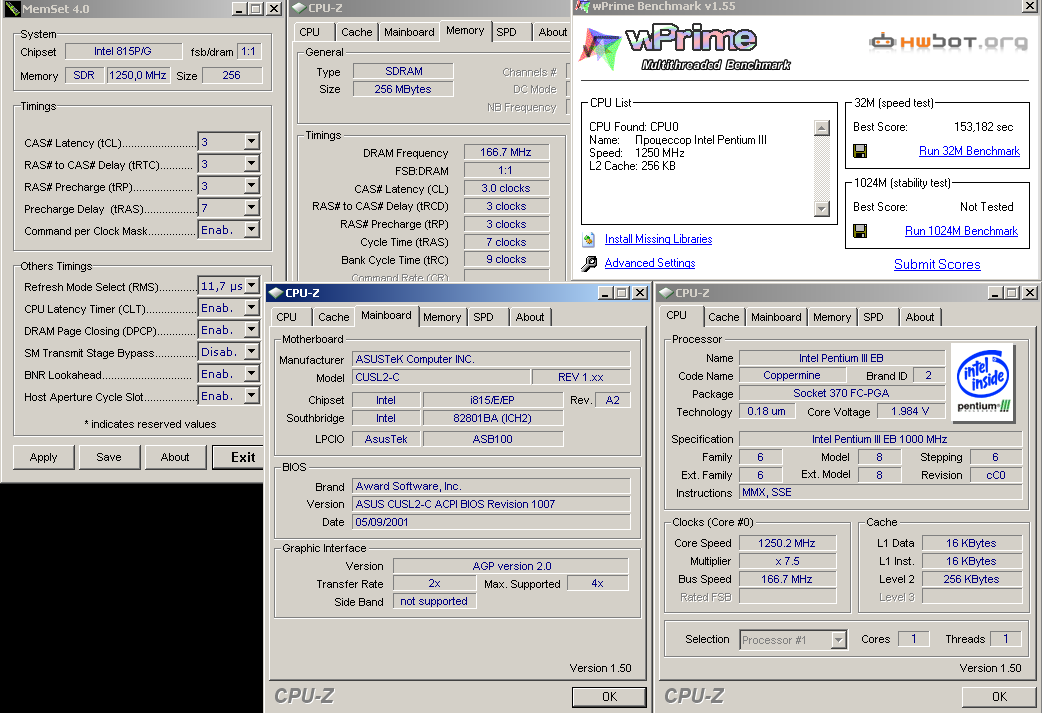The width and height of the screenshot is (1042, 713).
Task: Open the Precharge Delay (tRAS) dropdown
Action: (251, 207)
